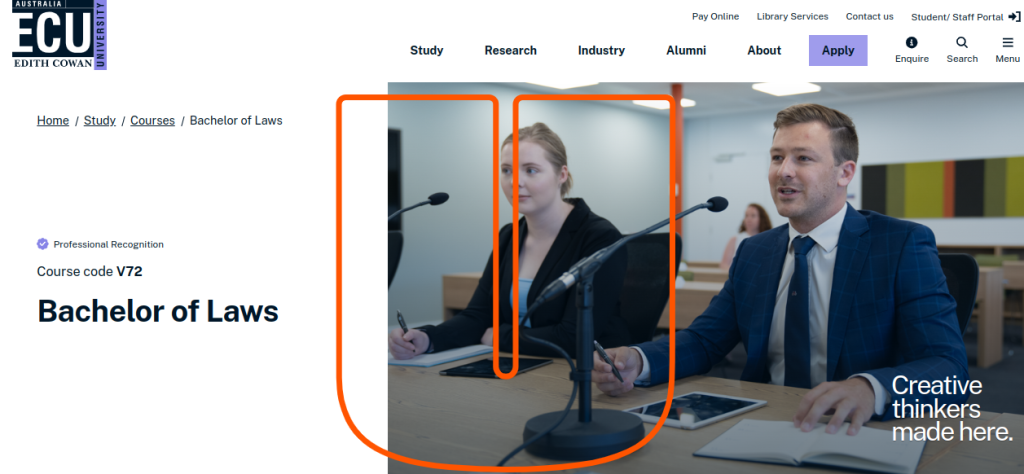Click the Student/Staff Portal login arrow icon
Viewport: 1024px width, 474px height.
pyautogui.click(x=1014, y=16)
